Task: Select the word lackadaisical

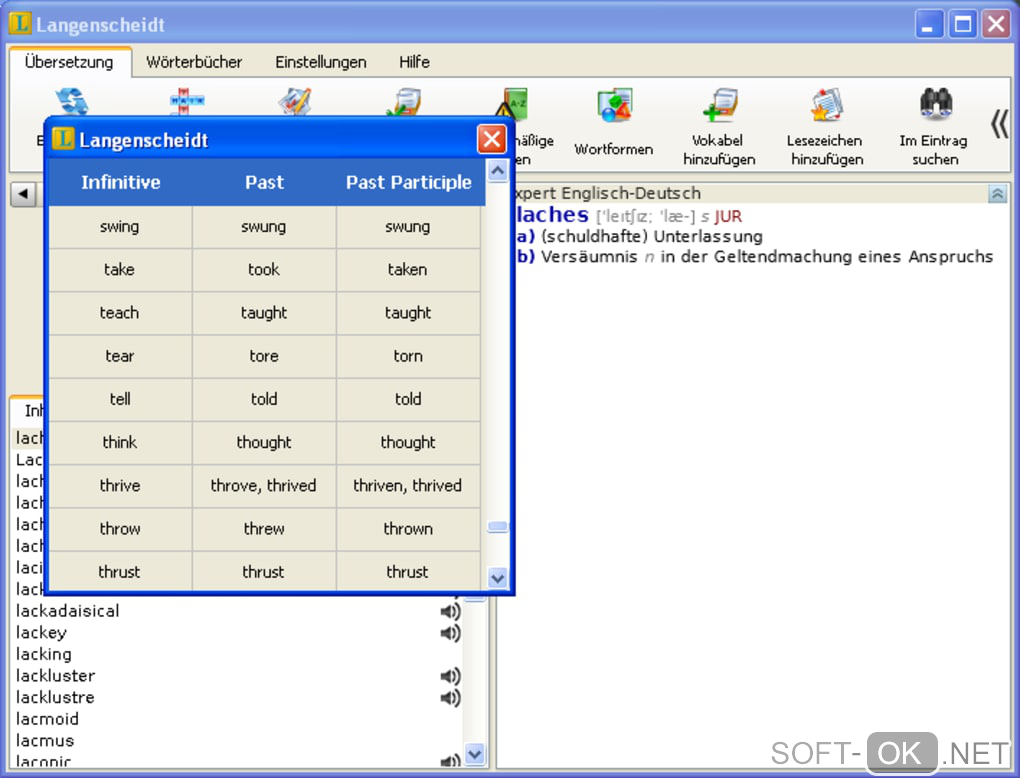Action: [68, 611]
